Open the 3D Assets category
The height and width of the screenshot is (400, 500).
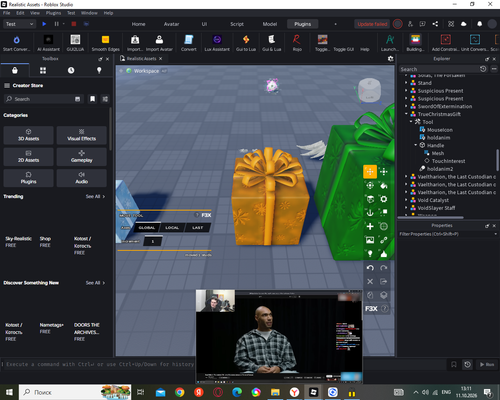pyautogui.click(x=28, y=135)
